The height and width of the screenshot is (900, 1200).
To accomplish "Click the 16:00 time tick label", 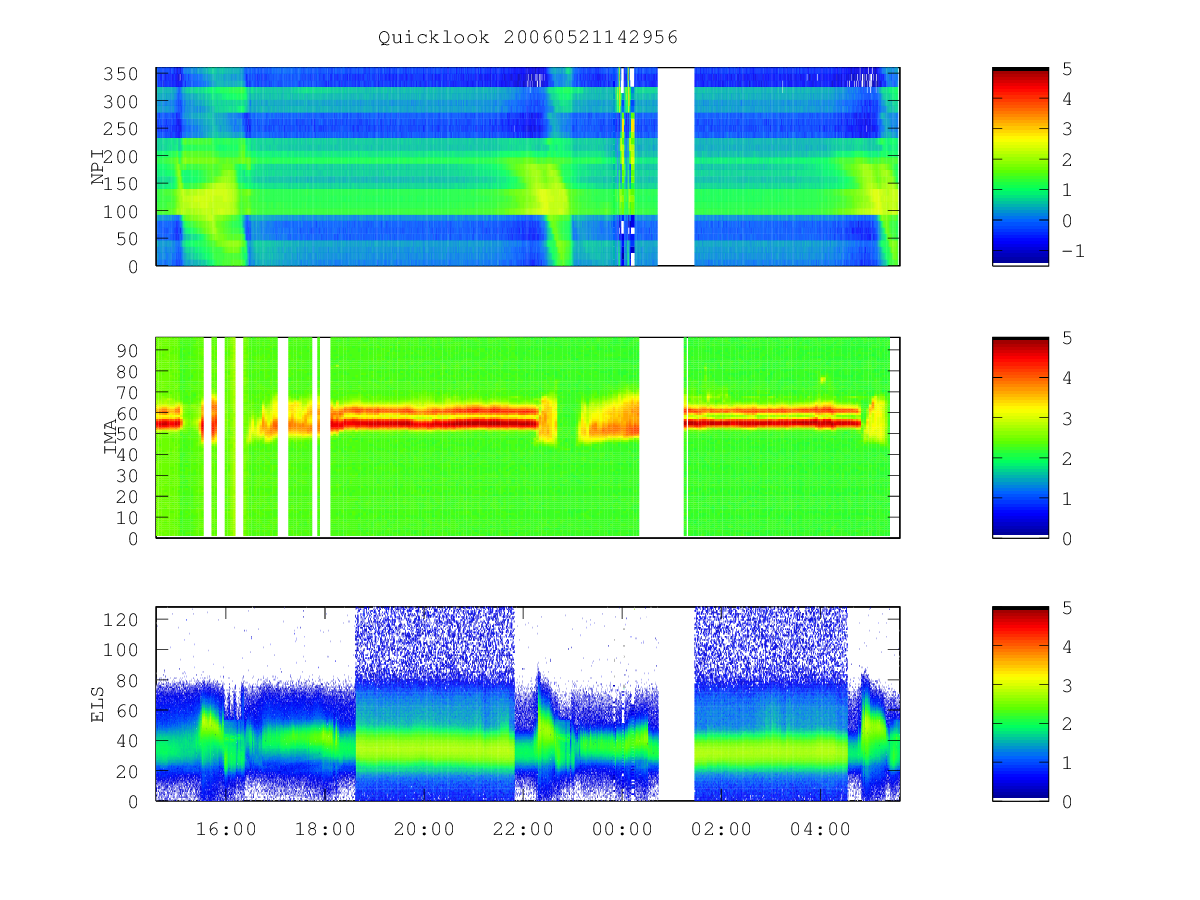I will (x=226, y=830).
